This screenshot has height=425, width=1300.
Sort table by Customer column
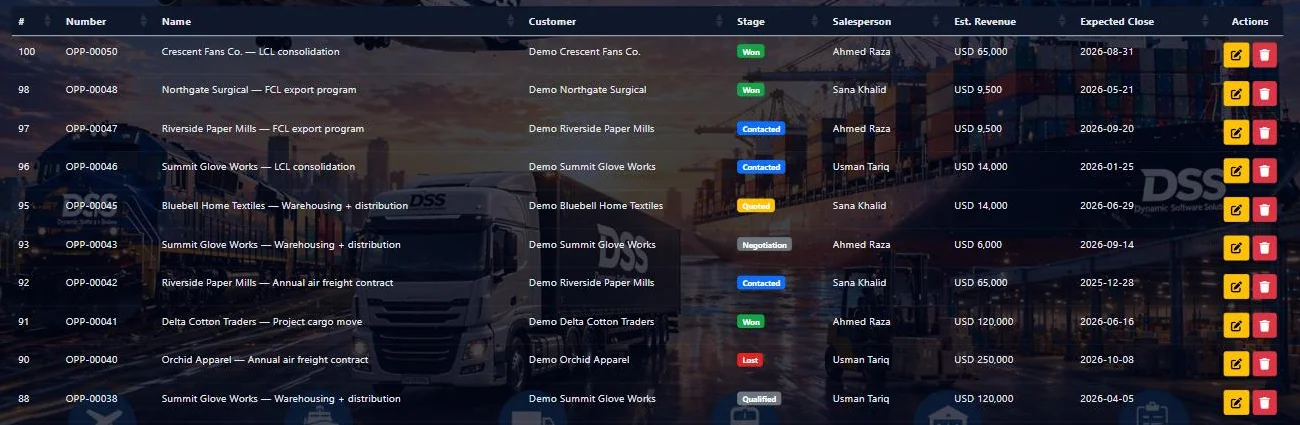click(627, 21)
